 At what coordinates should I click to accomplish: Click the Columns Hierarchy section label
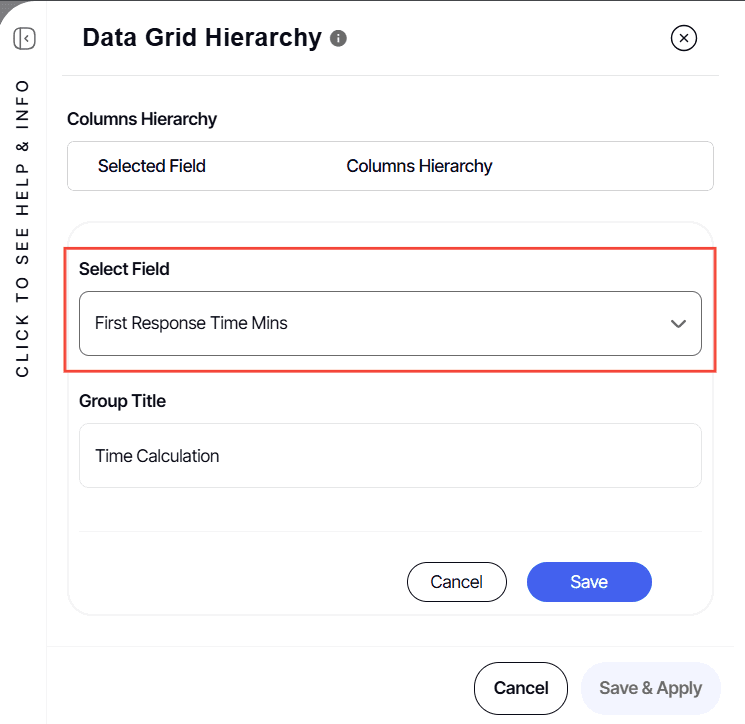click(142, 119)
